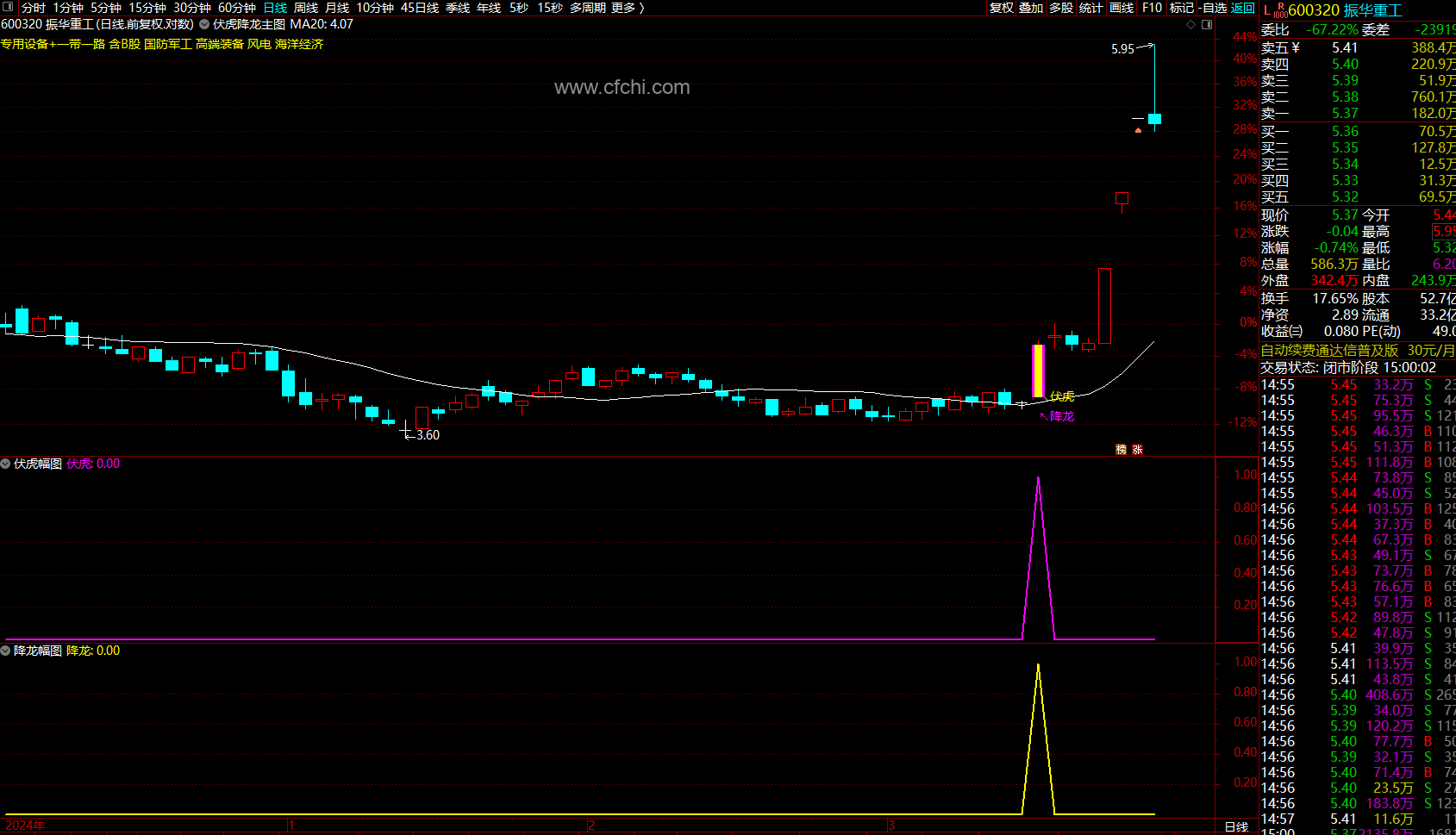Click the 返回 back button
This screenshot has width=1456, height=835.
[x=1242, y=8]
